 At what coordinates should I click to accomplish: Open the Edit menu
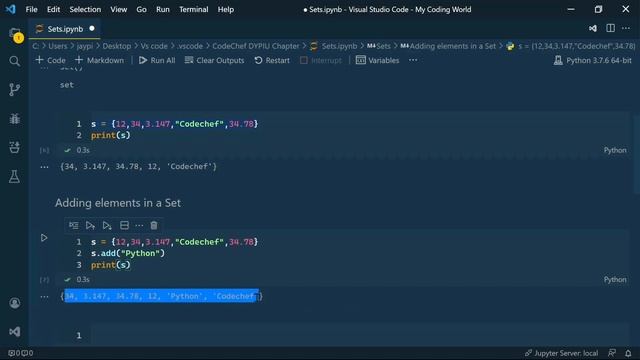53,9
